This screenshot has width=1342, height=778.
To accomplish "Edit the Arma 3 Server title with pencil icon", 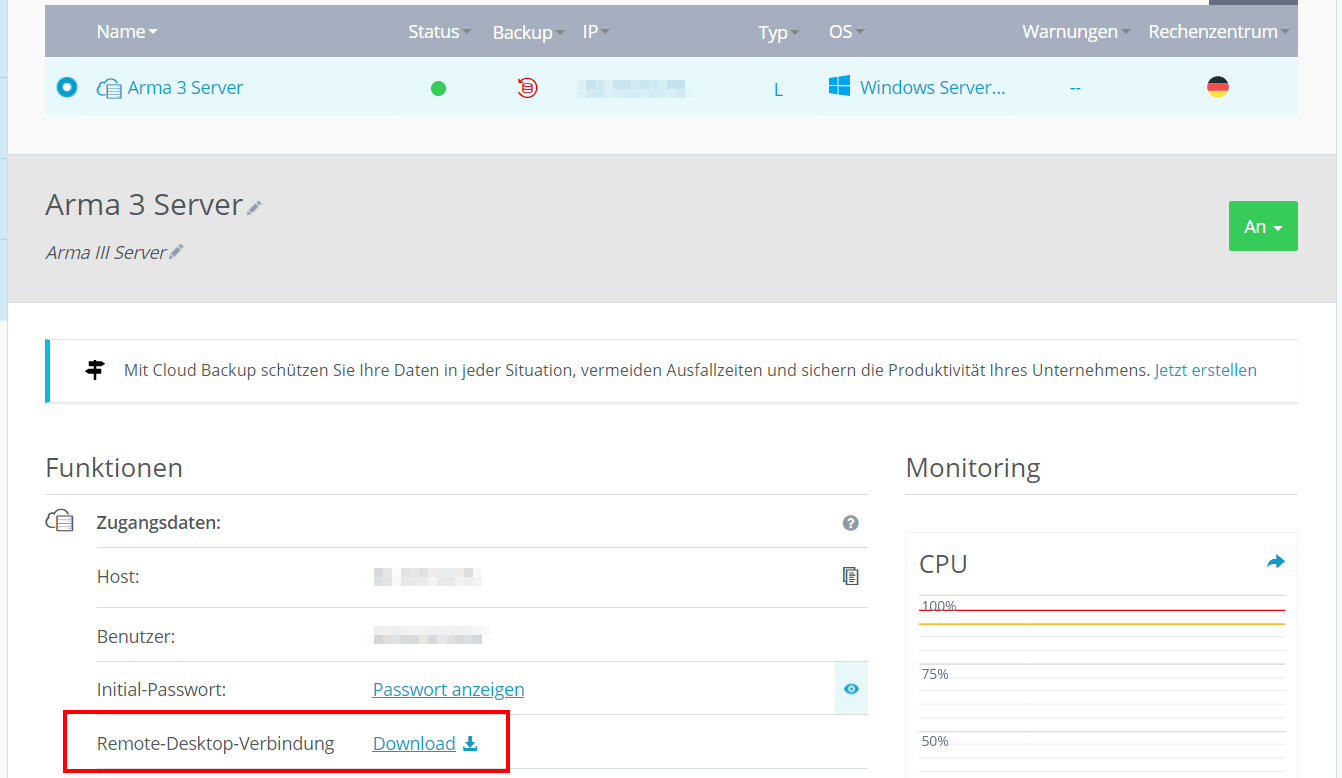I will pyautogui.click(x=255, y=207).
